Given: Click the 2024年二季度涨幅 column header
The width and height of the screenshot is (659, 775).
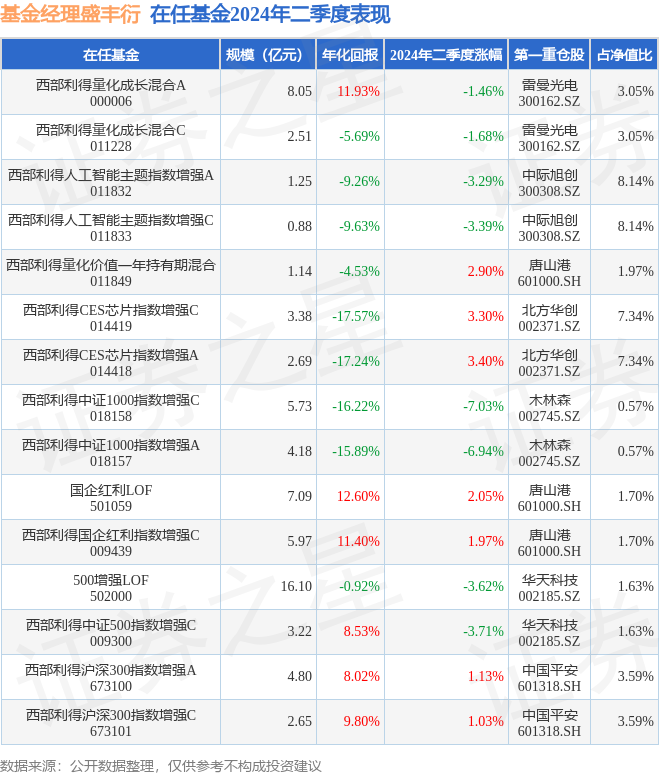Looking at the screenshot, I should (x=446, y=55).
